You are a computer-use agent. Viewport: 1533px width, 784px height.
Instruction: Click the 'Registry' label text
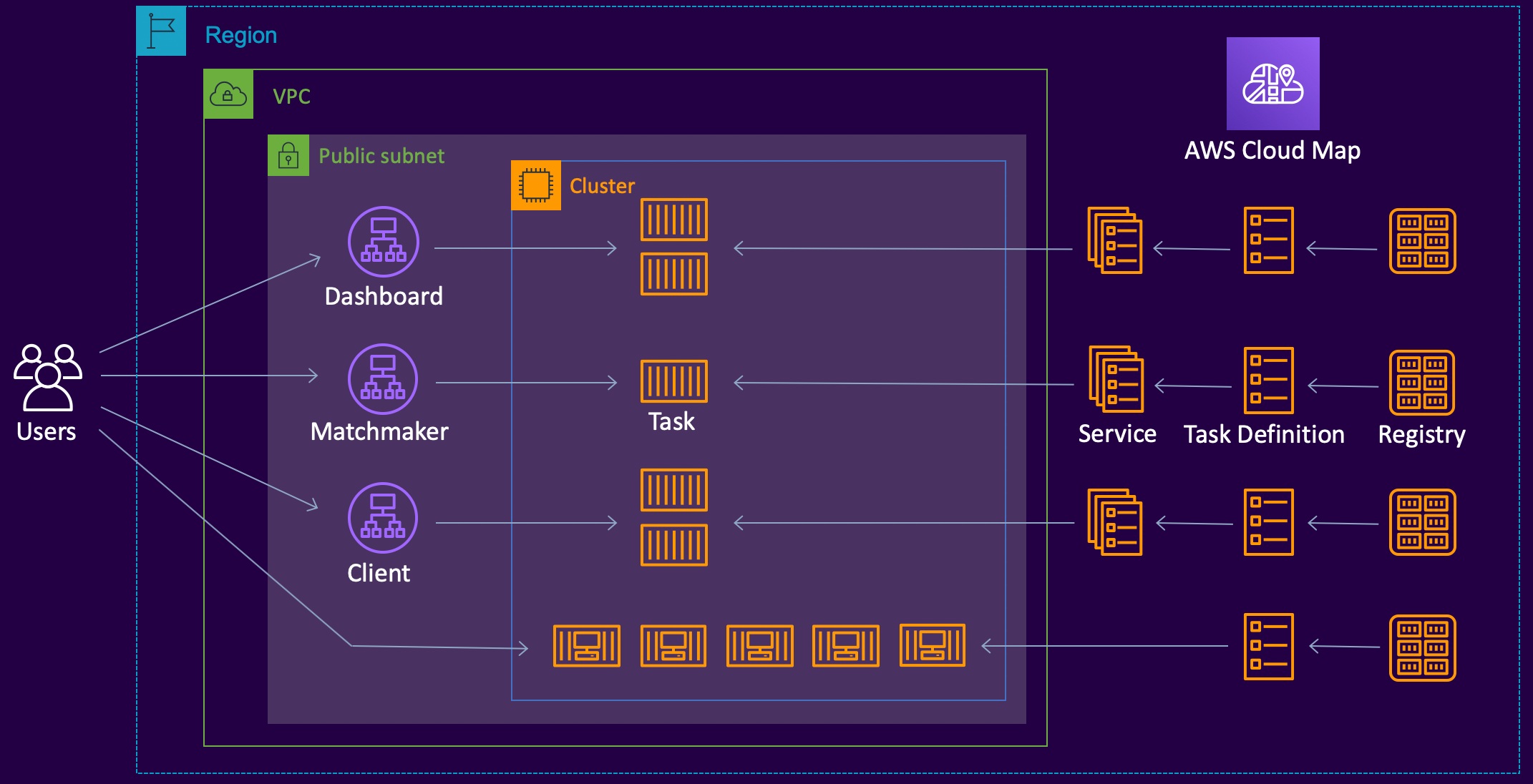[1422, 435]
